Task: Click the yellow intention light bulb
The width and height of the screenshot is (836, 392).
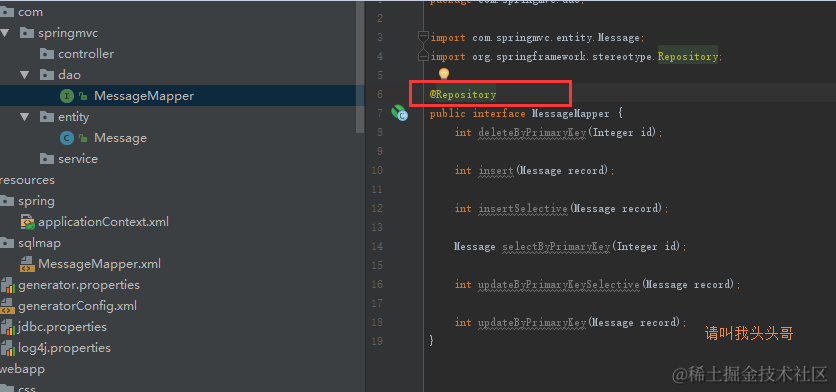Action: point(444,74)
